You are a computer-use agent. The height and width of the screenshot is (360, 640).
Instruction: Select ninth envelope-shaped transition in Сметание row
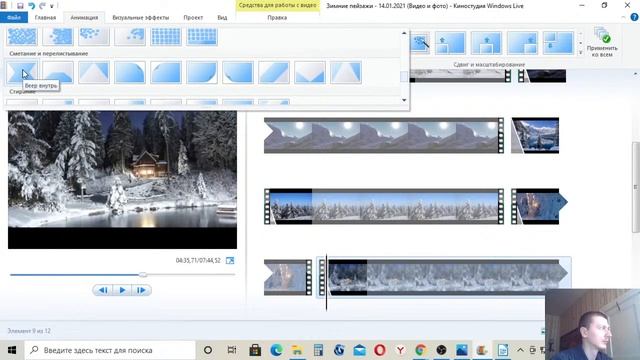[309, 72]
